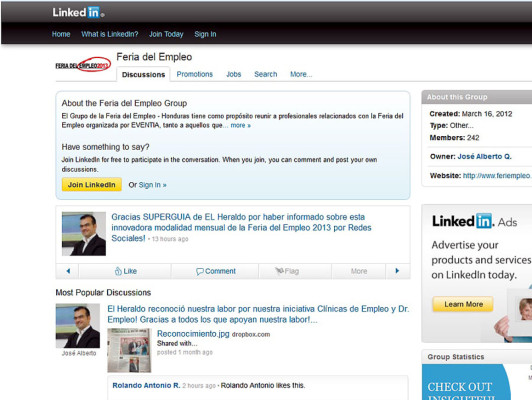Open the Reconocimiento.jpg newspaper thumbnail

[x=129, y=350]
